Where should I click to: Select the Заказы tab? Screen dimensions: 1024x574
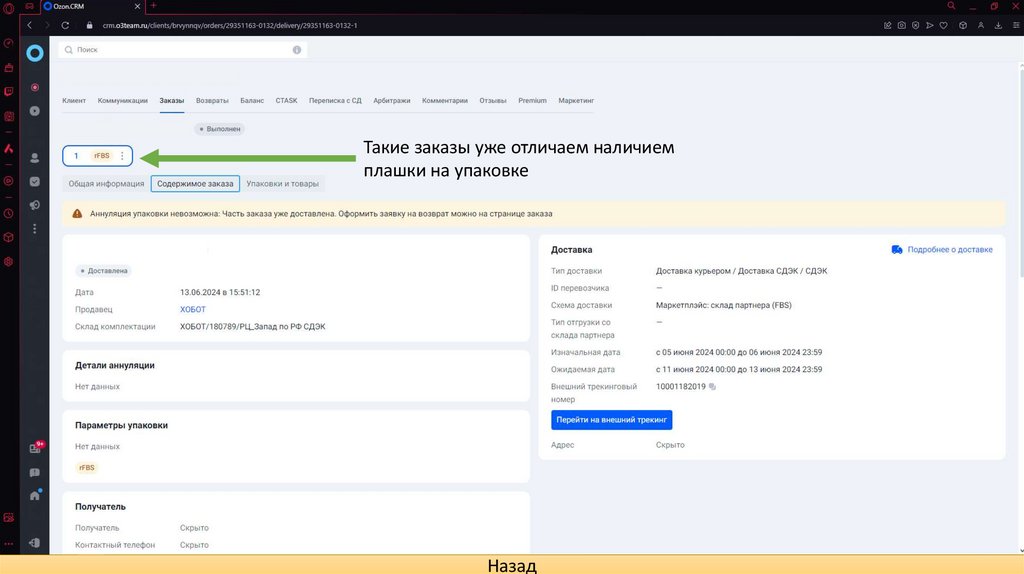172,101
